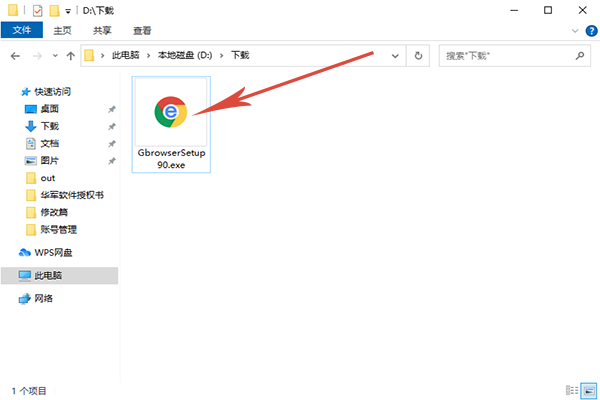
Task: Open the GbrowserSetup90.exe file icon
Action: pos(171,112)
